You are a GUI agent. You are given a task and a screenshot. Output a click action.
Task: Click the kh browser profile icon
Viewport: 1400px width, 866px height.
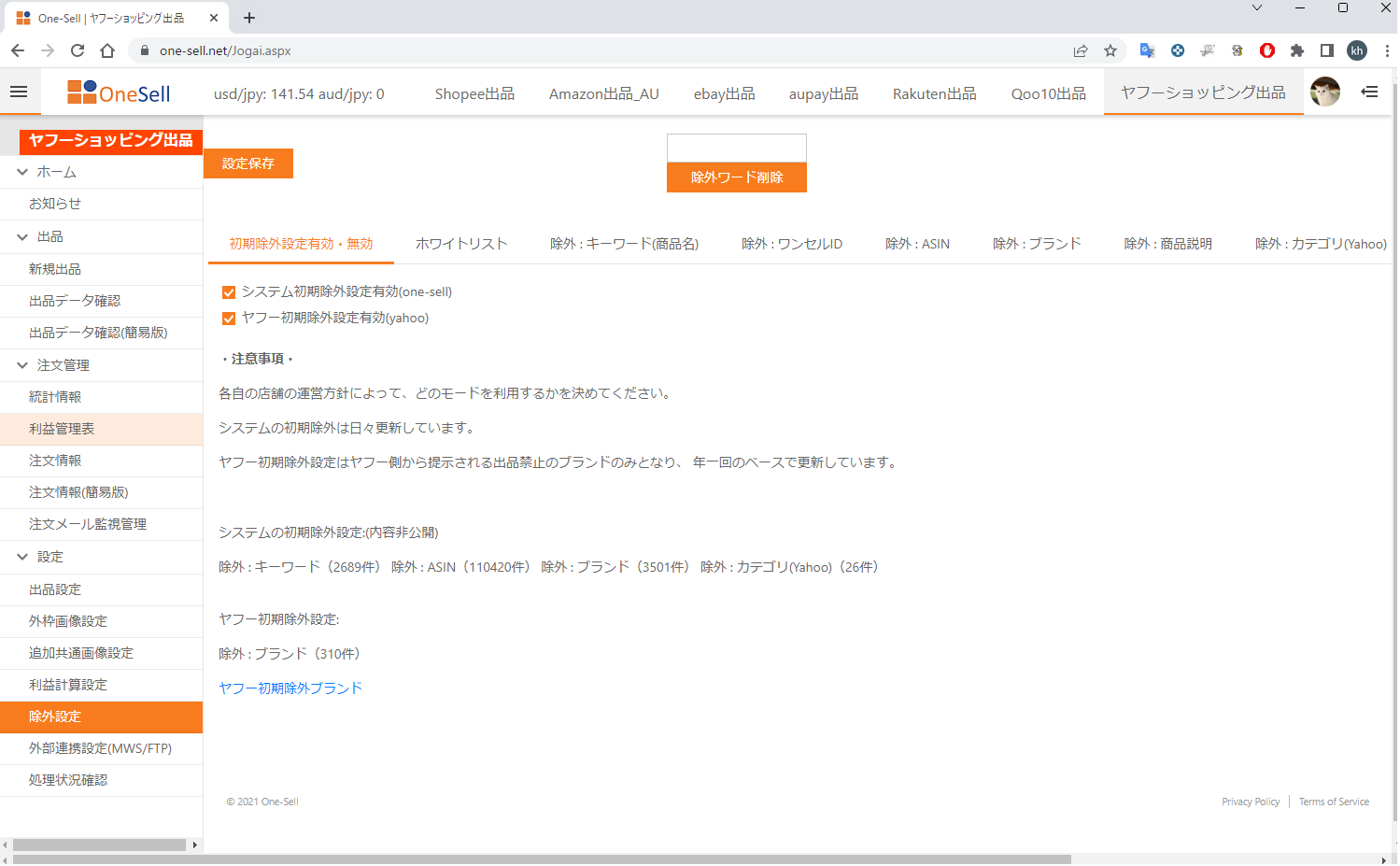pyautogui.click(x=1357, y=50)
